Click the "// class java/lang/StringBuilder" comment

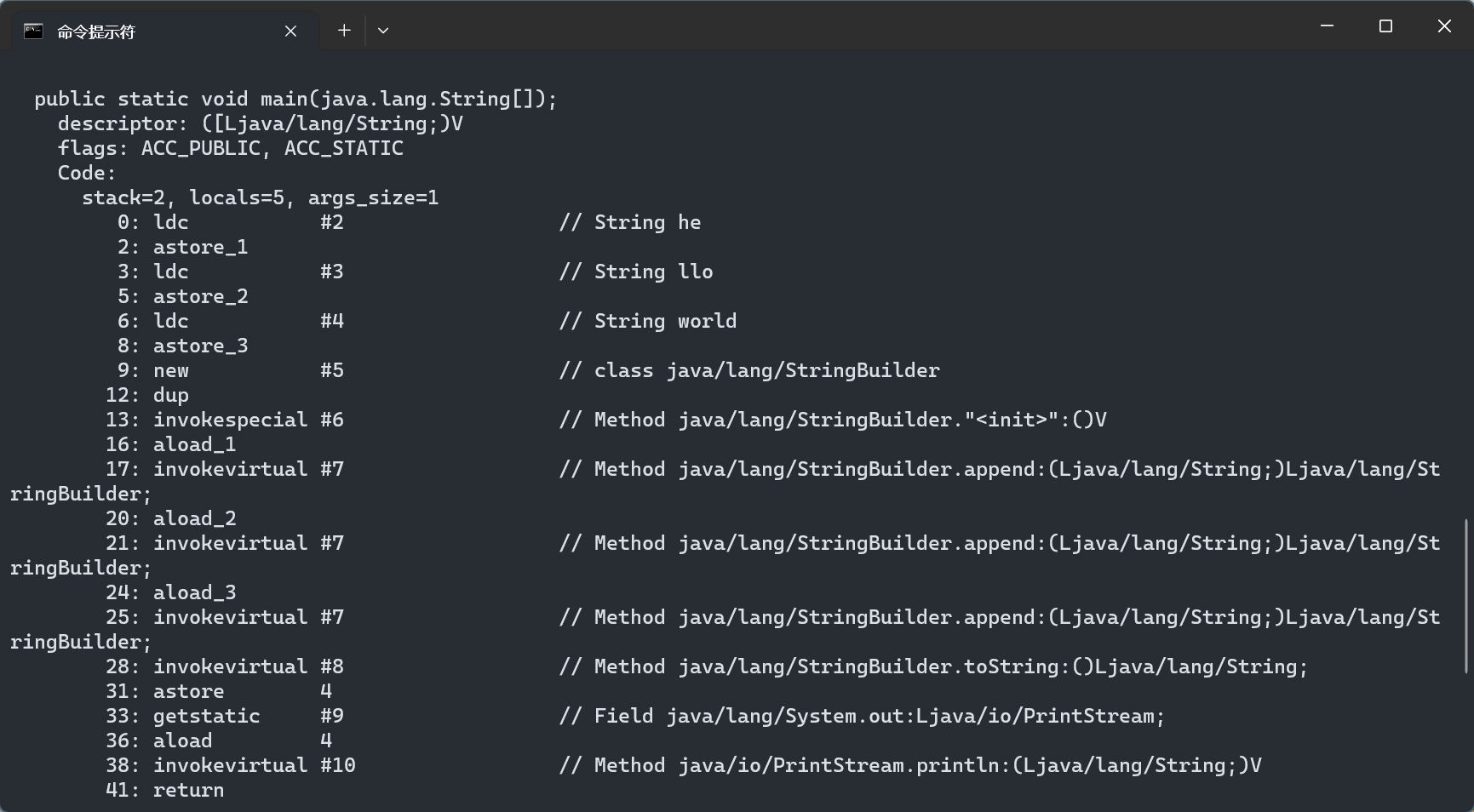pos(749,370)
